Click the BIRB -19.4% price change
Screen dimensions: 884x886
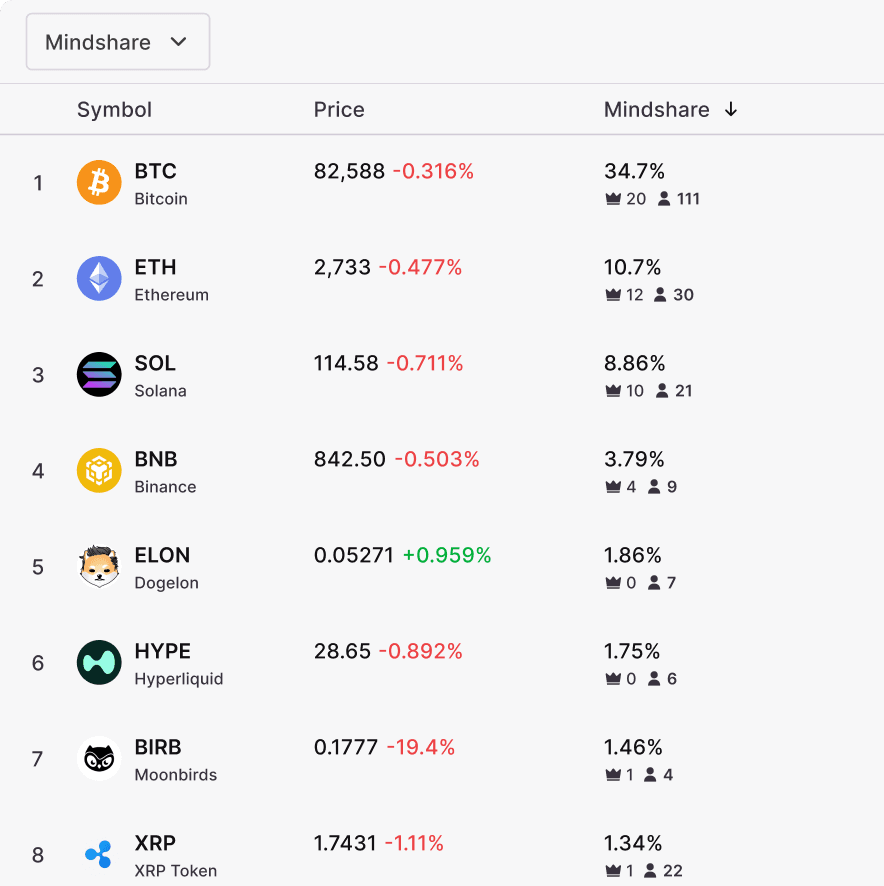[423, 747]
